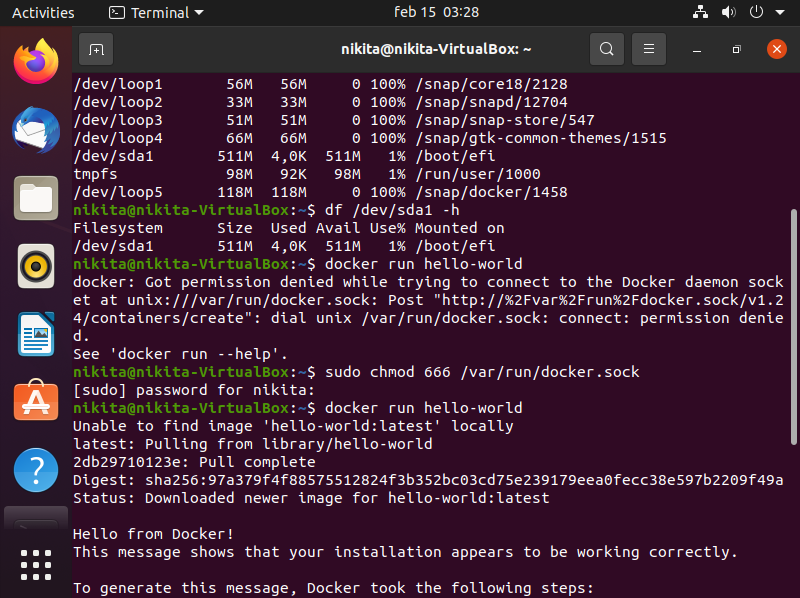The image size is (800, 598).
Task: Click the command 'df /dev/sda1 -h'
Action: click(392, 210)
